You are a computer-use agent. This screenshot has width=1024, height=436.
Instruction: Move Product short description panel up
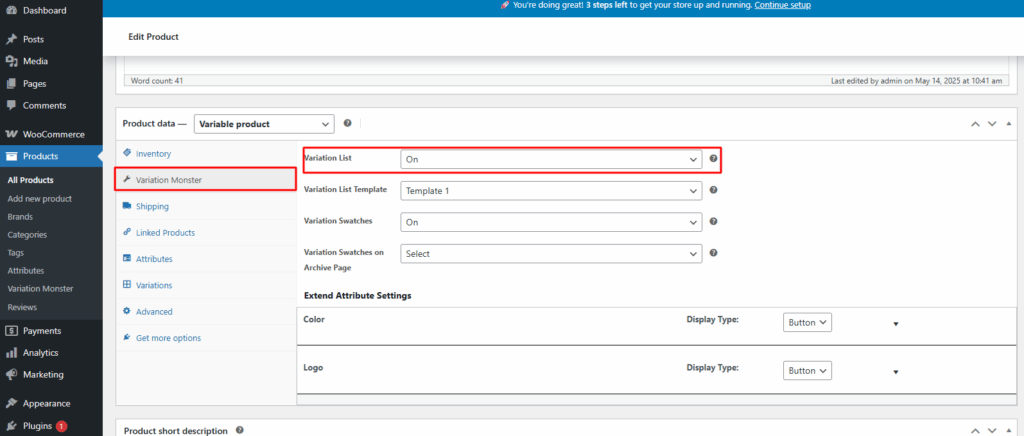(x=975, y=431)
